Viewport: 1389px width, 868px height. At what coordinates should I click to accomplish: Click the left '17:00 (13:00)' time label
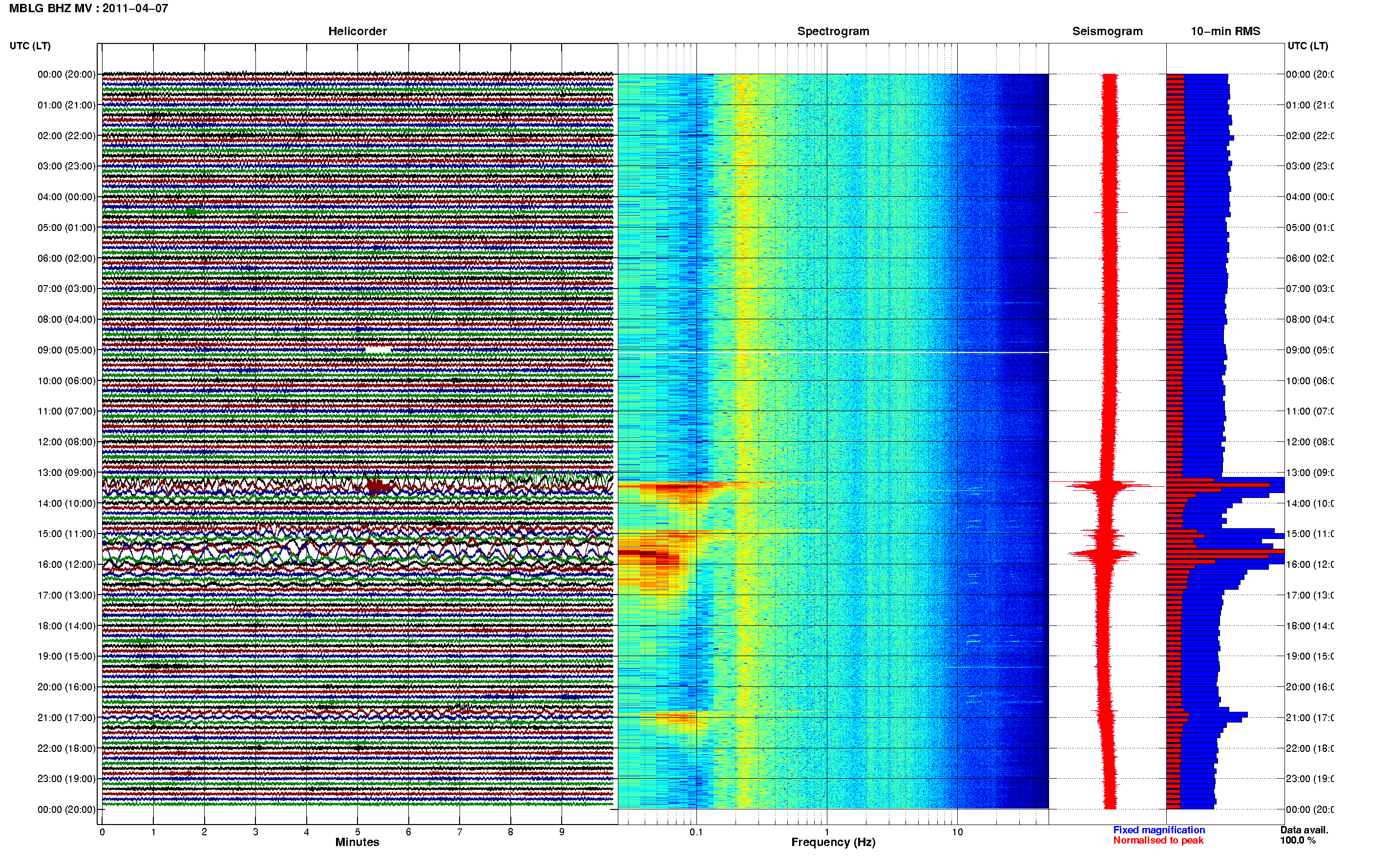[66, 595]
